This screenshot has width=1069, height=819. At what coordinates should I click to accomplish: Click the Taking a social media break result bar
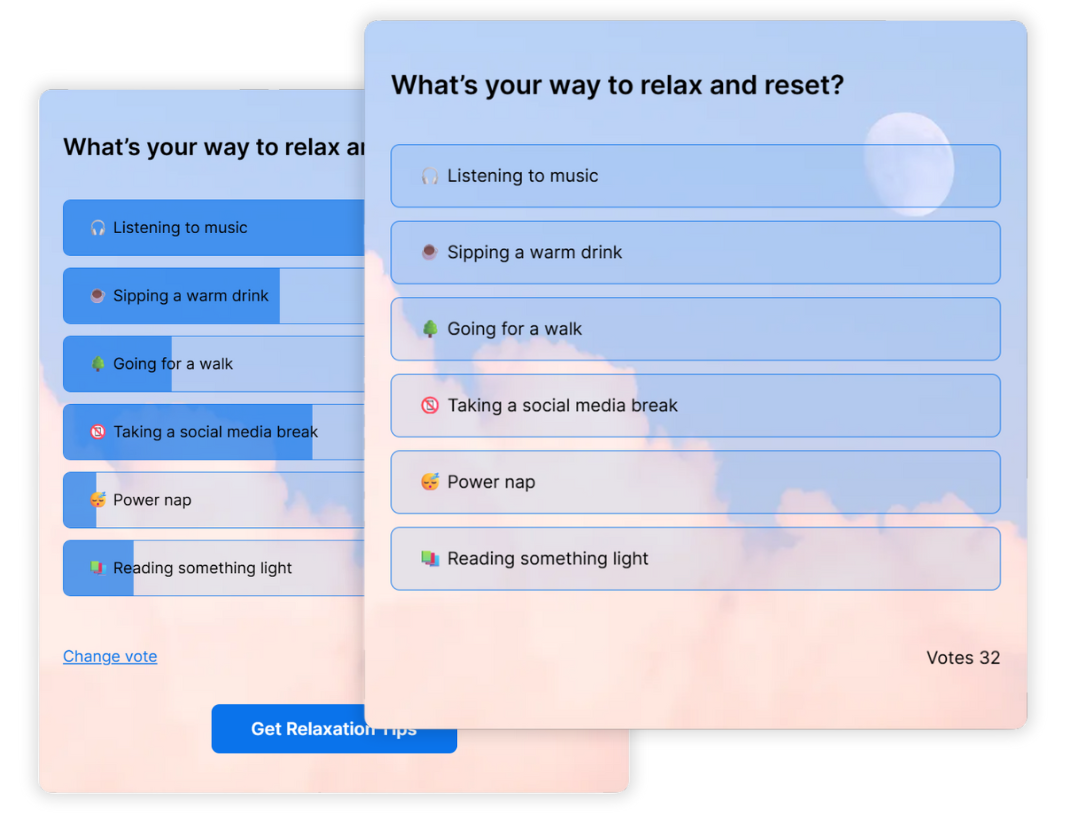(213, 432)
